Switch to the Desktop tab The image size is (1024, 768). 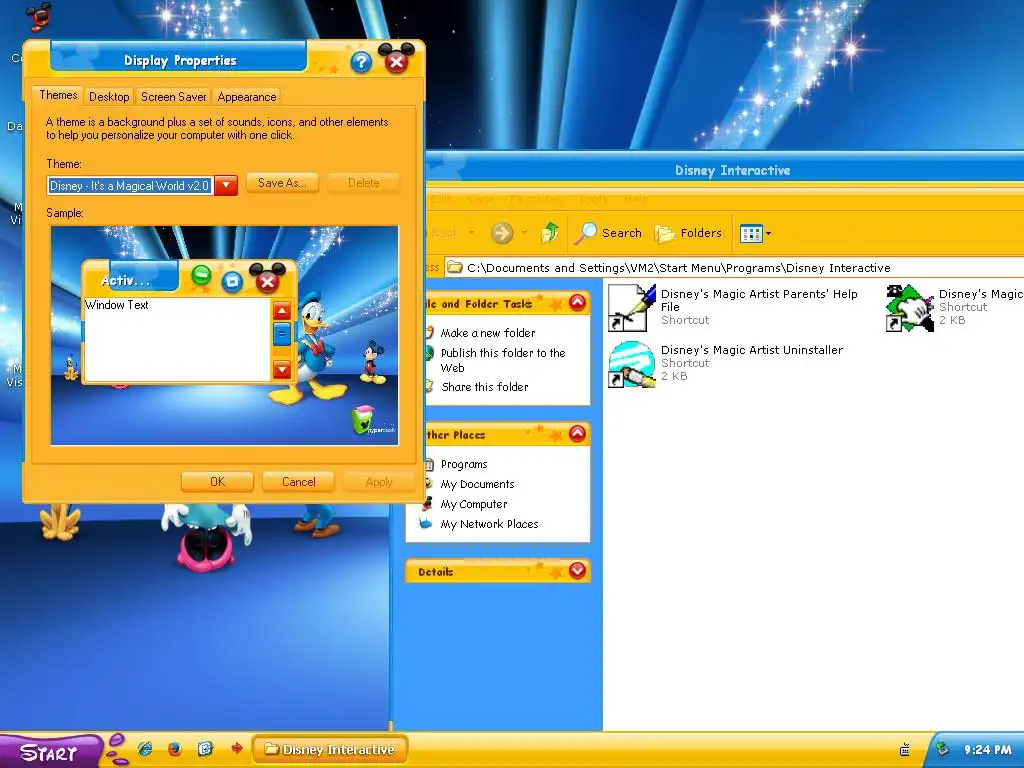tap(109, 97)
